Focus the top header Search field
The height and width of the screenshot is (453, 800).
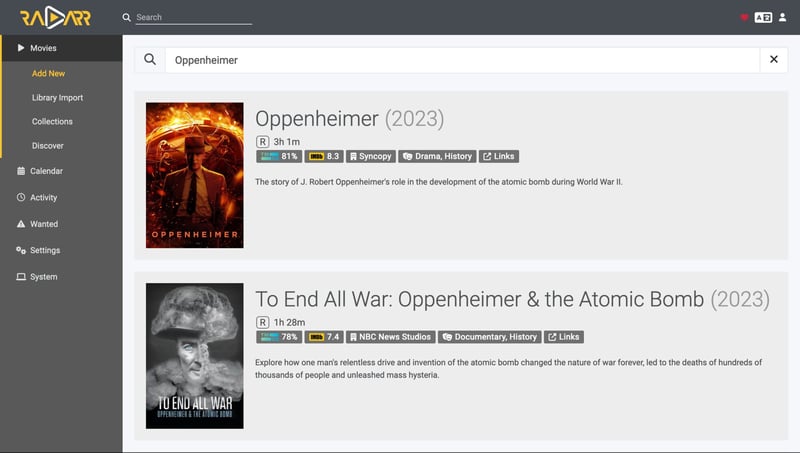click(x=192, y=18)
